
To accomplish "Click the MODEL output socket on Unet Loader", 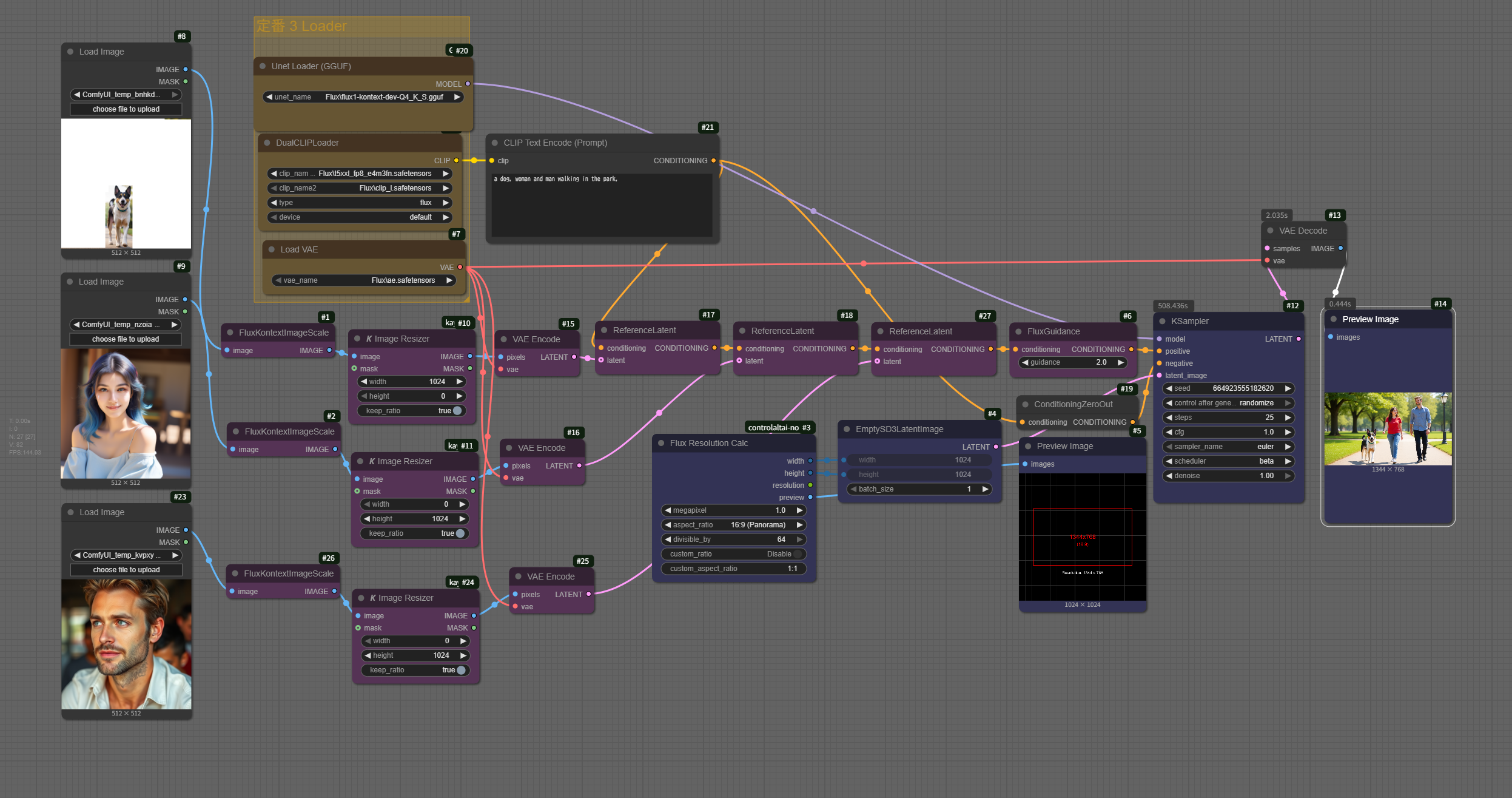I will pyautogui.click(x=468, y=84).
